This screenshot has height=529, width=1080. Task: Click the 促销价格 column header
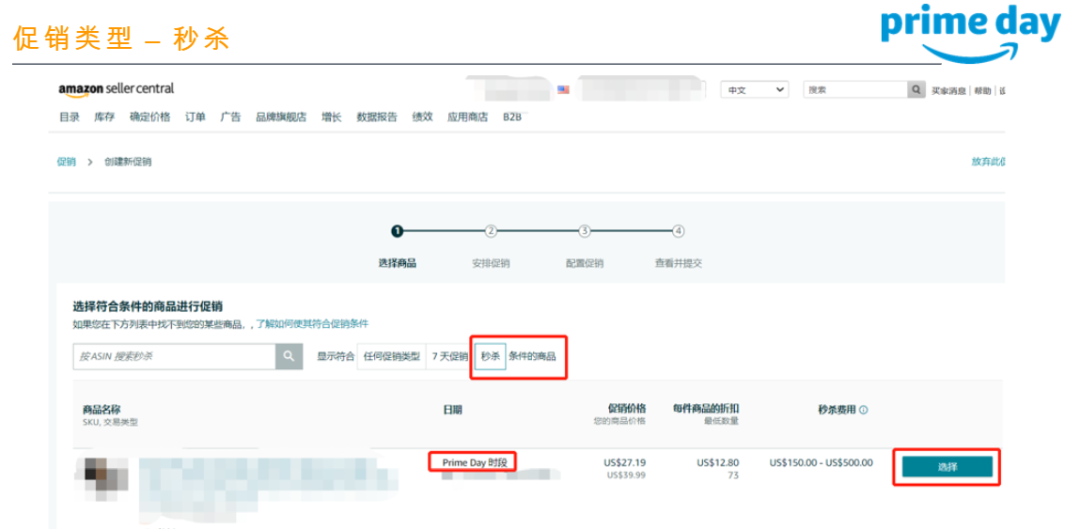tap(627, 408)
